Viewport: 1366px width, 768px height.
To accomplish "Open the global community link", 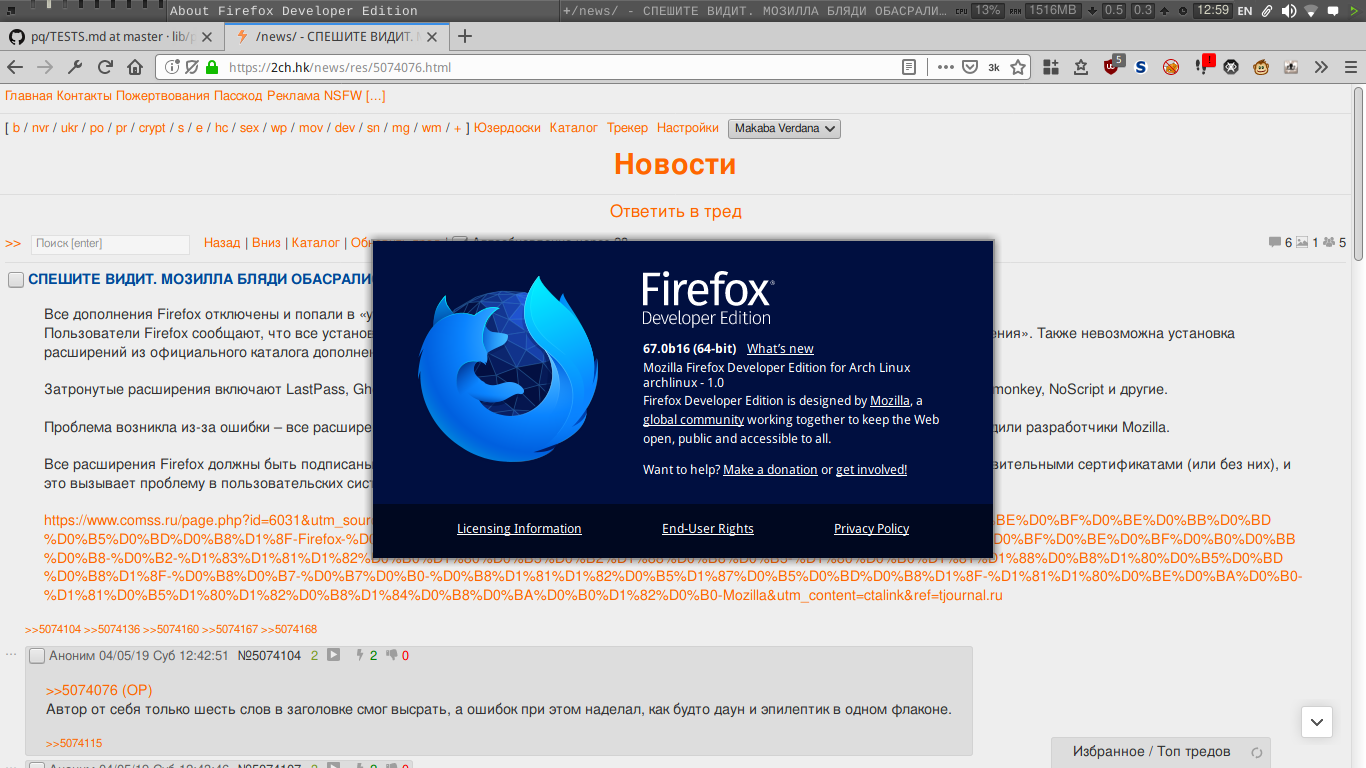I will (693, 420).
